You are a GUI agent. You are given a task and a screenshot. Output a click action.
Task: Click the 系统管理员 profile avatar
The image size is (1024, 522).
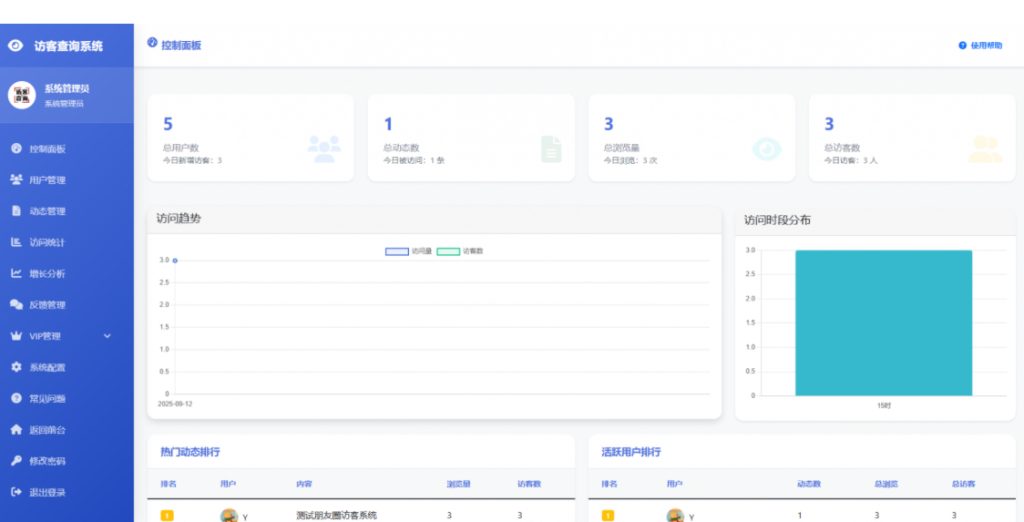pos(22,95)
